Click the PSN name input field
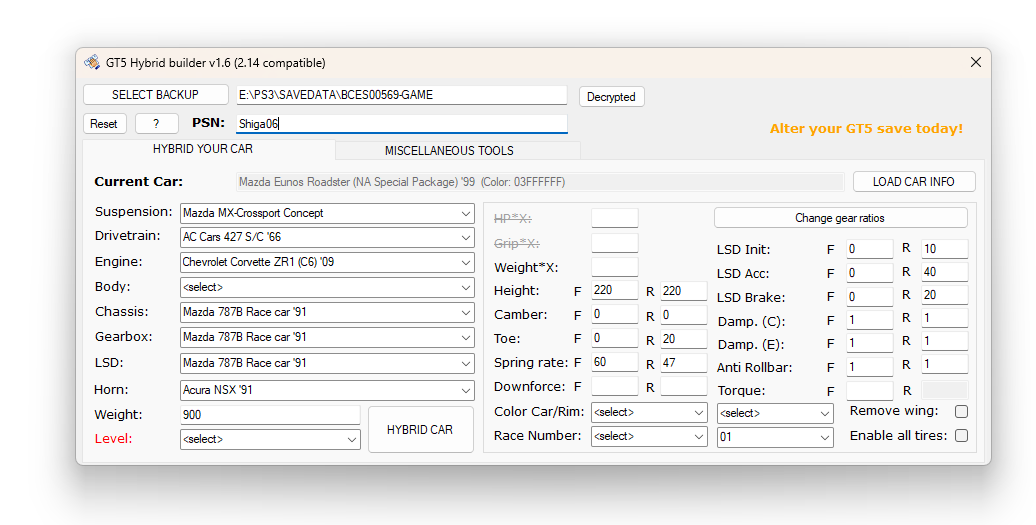 [x=401, y=124]
